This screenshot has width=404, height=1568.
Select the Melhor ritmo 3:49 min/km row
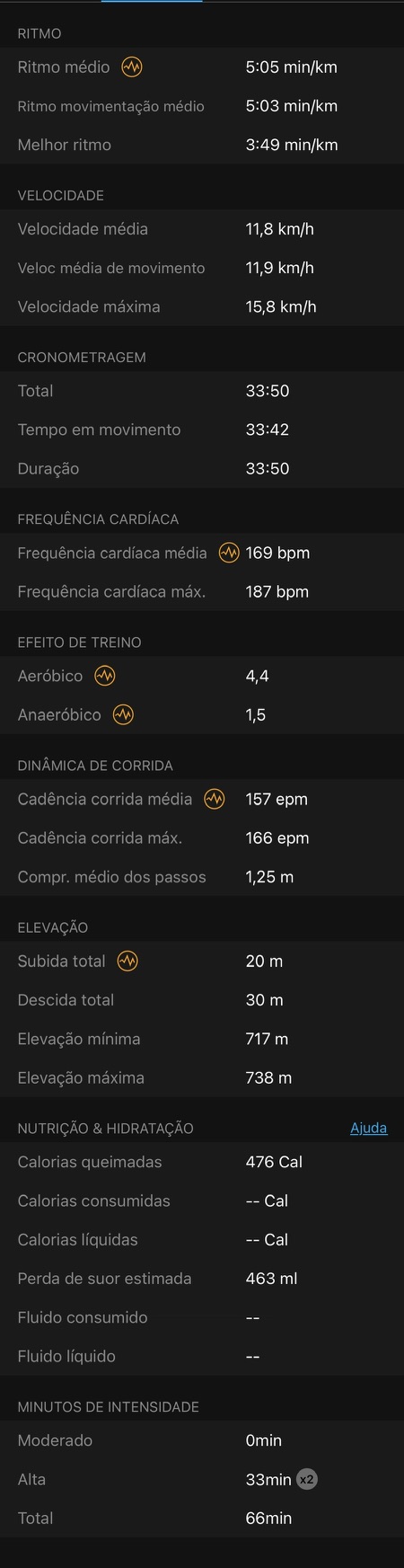(202, 145)
